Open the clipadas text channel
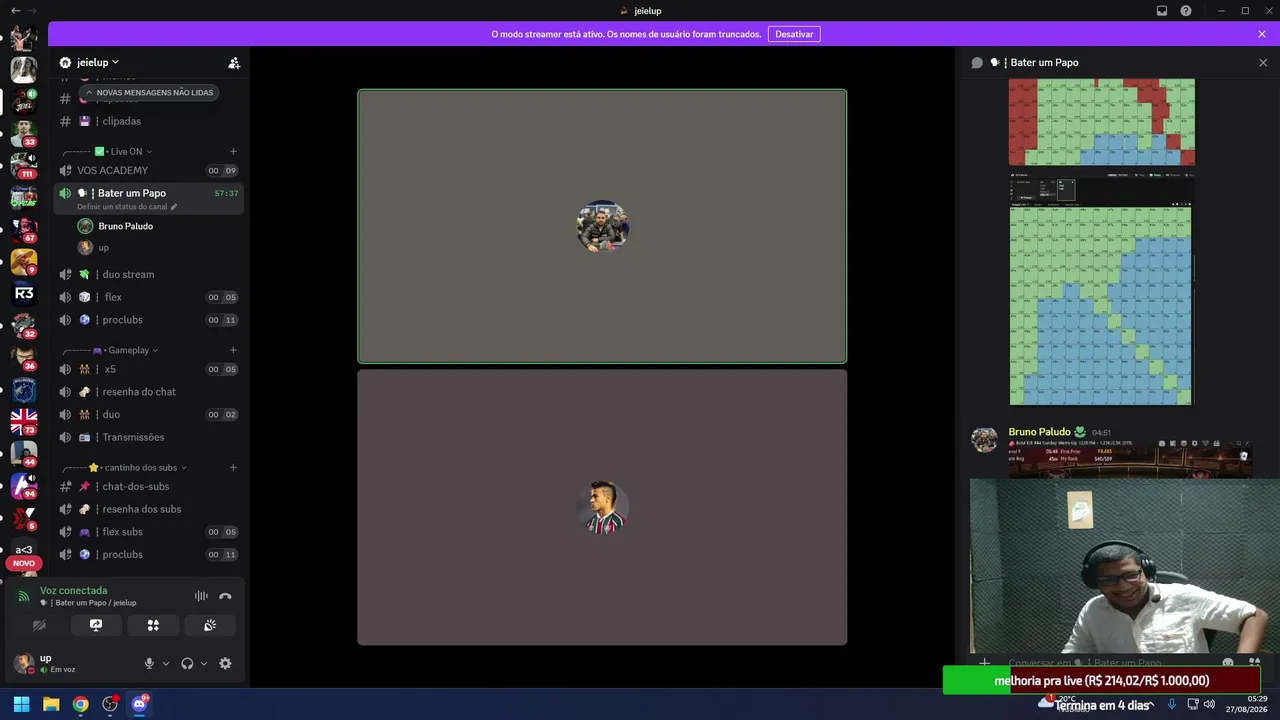 (148, 121)
